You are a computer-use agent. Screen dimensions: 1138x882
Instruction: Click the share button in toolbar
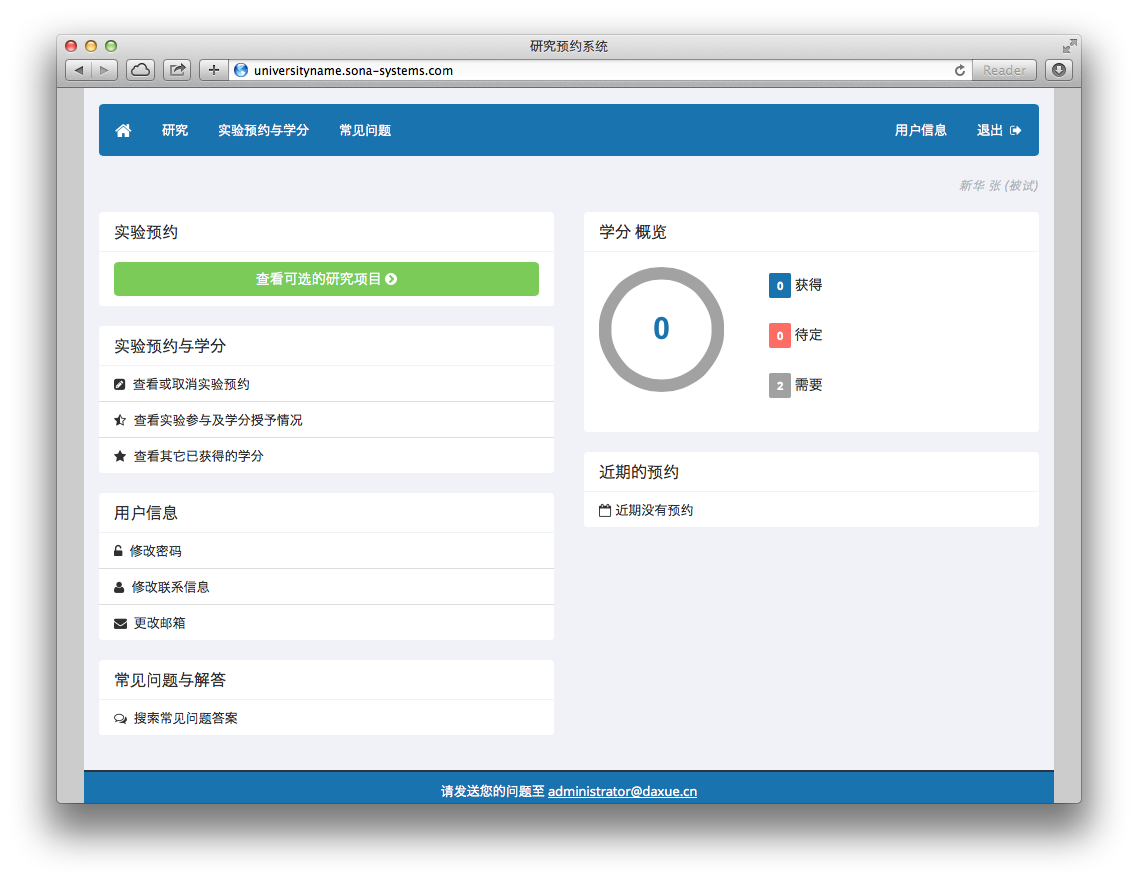point(177,70)
